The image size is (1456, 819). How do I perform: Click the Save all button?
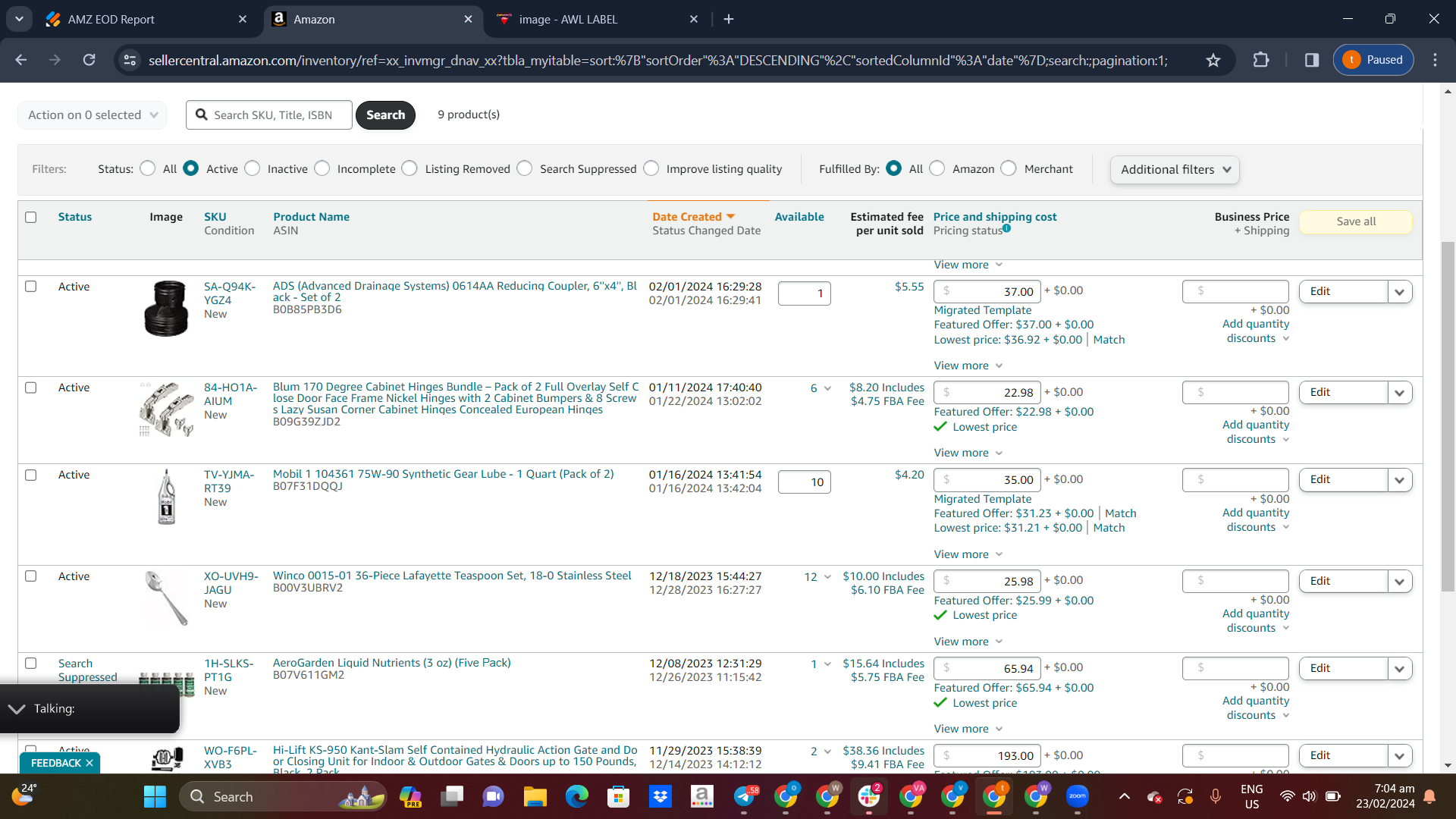click(x=1356, y=221)
